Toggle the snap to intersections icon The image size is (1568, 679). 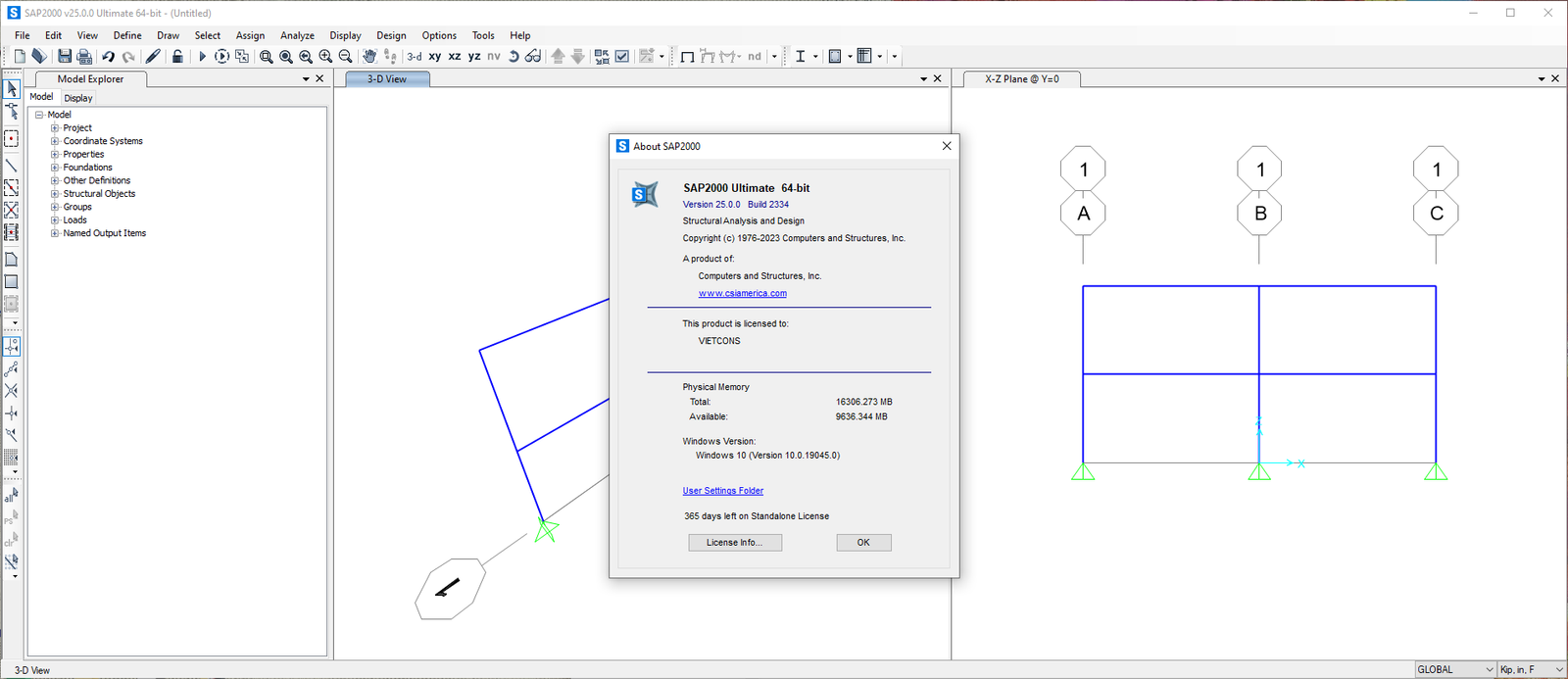(12, 391)
